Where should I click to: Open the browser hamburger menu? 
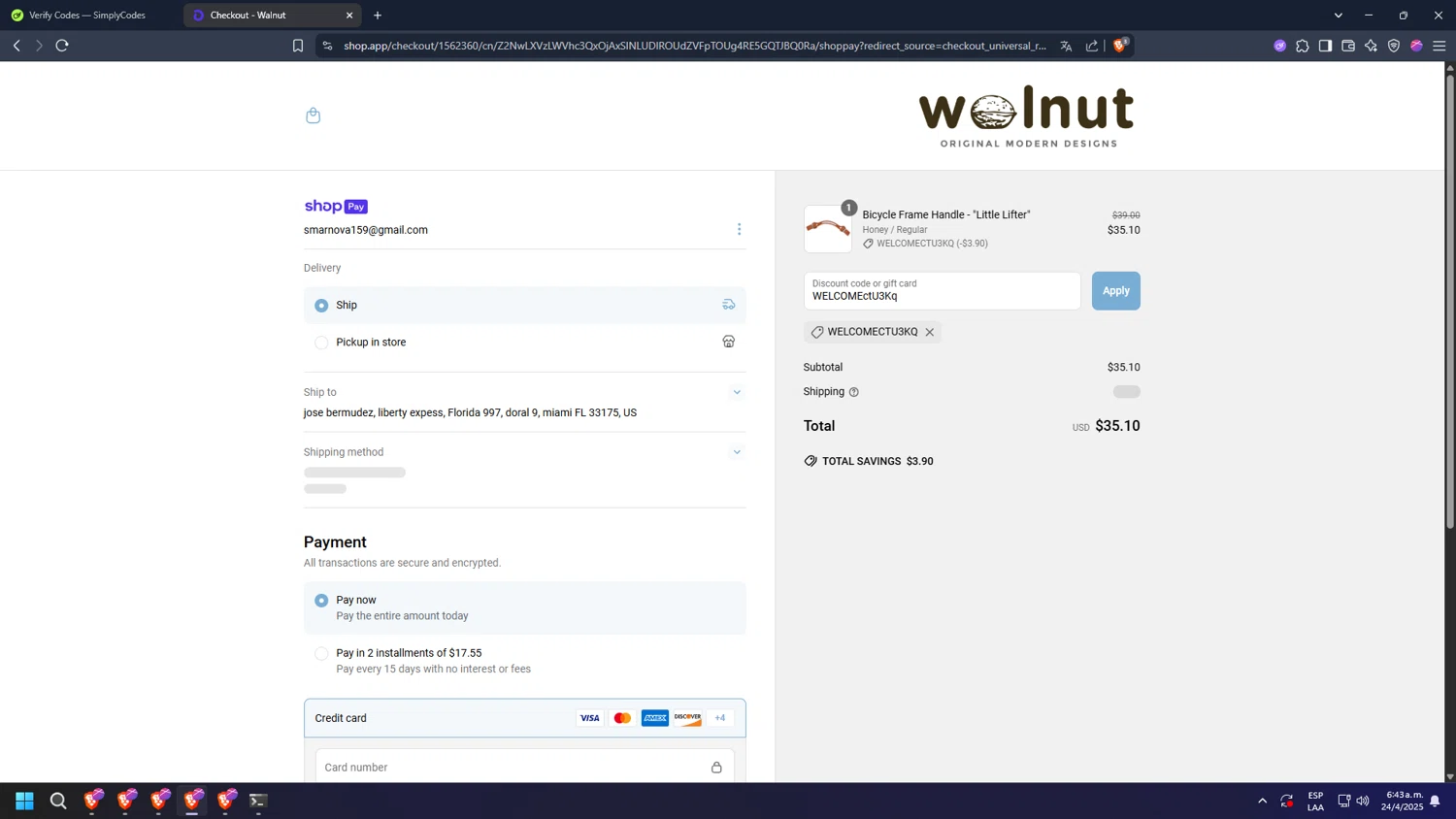tap(1439, 46)
